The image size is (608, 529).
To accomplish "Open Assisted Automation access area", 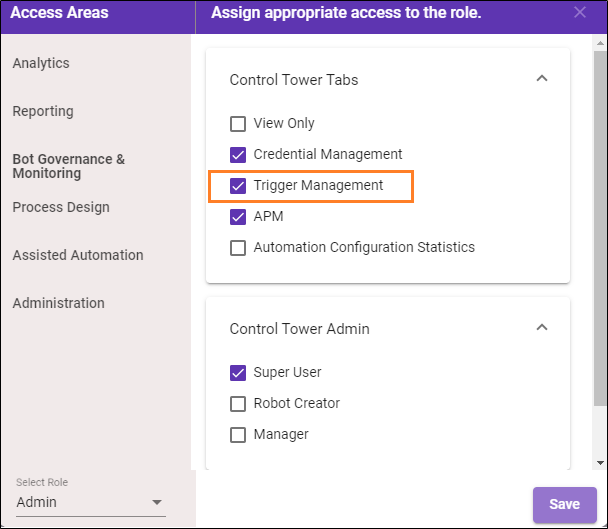I will point(78,255).
